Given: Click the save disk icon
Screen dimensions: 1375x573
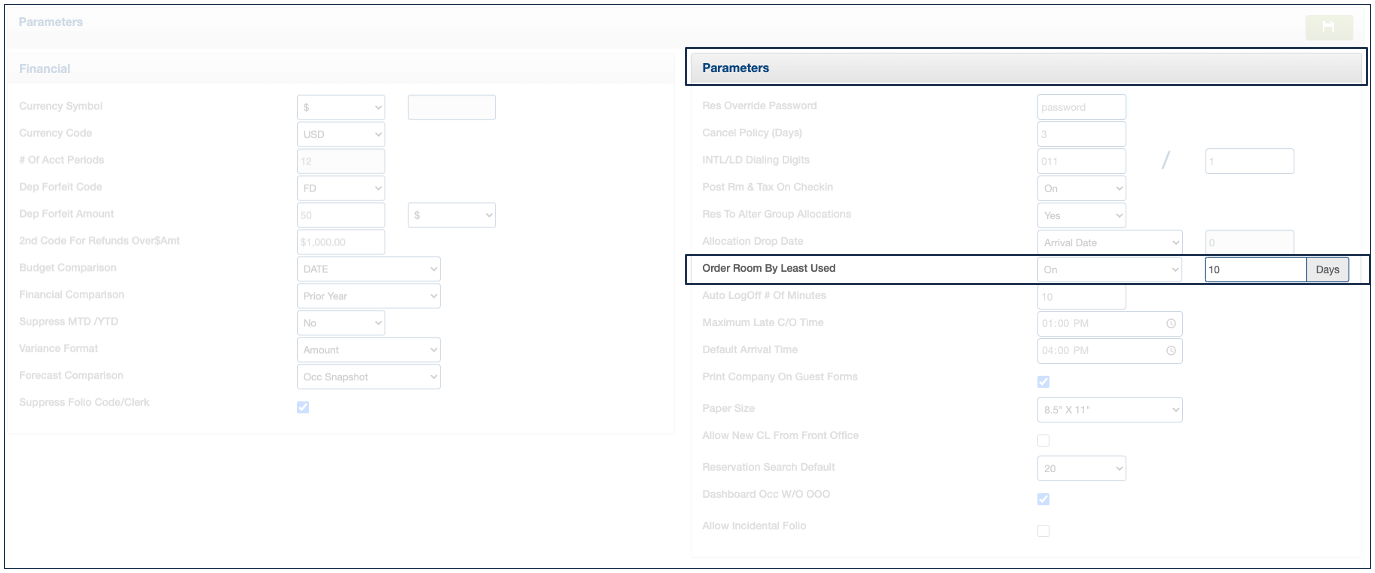Looking at the screenshot, I should tap(1328, 27).
